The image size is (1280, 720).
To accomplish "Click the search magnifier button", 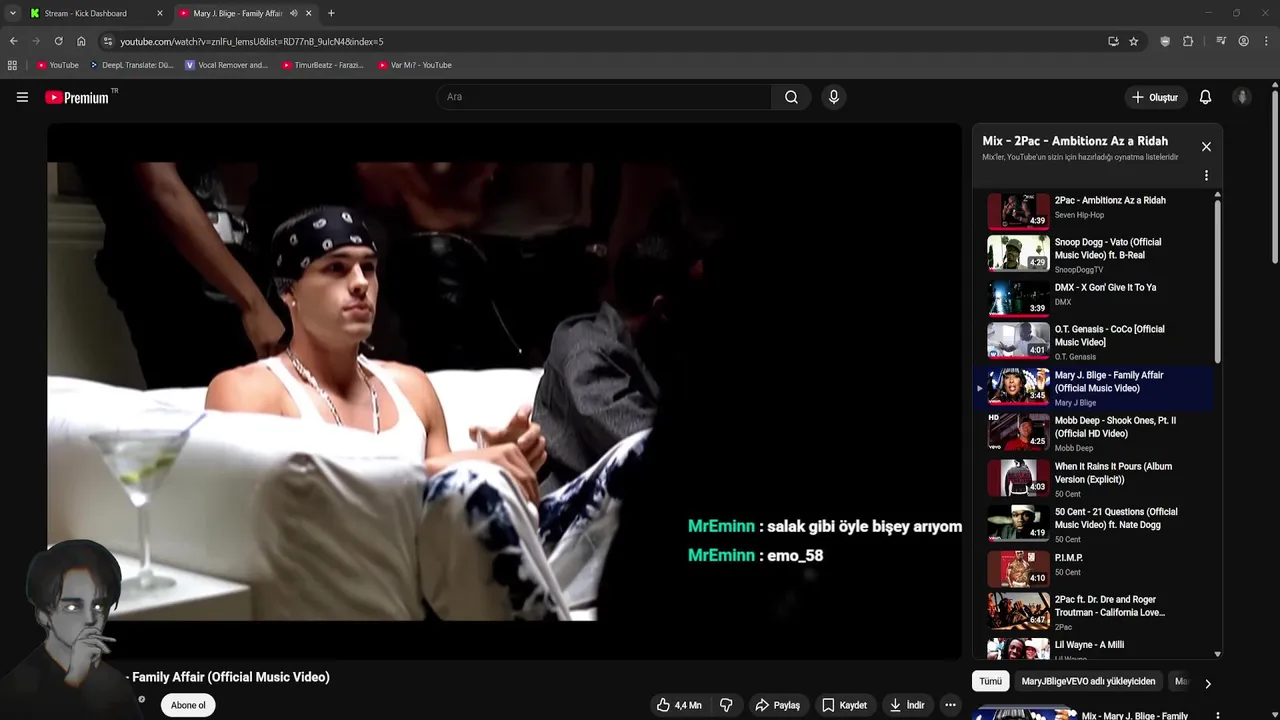I will [x=791, y=97].
